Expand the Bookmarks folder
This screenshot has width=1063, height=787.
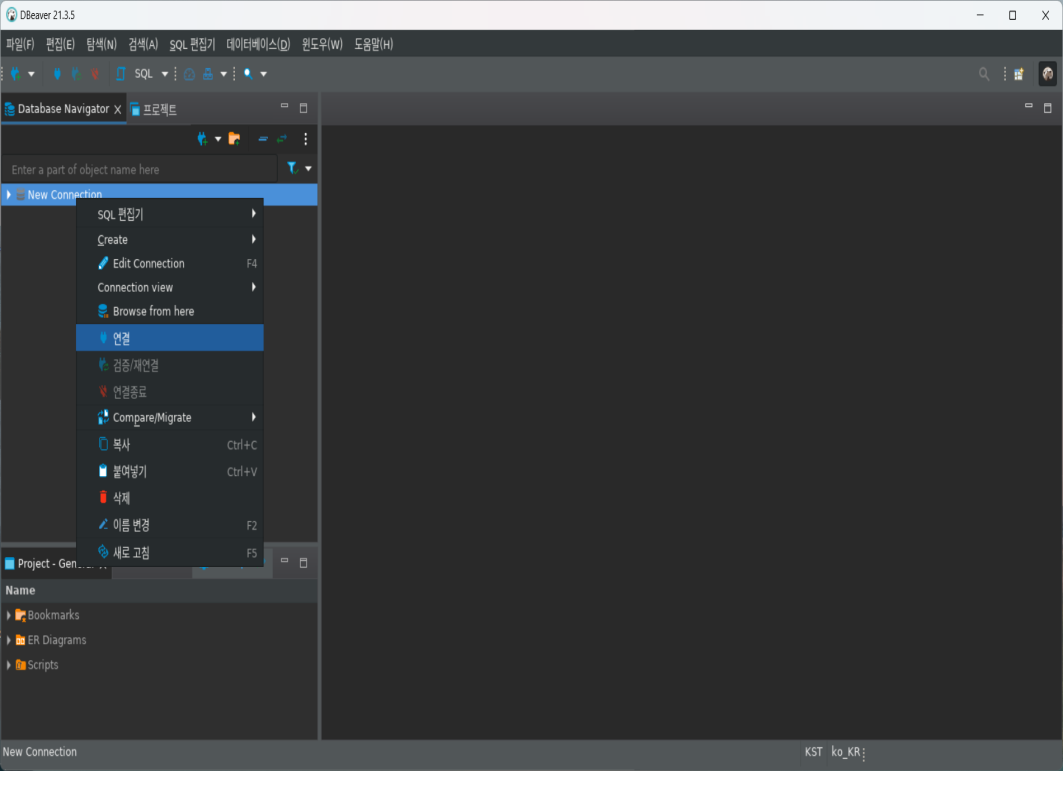click(x=8, y=616)
